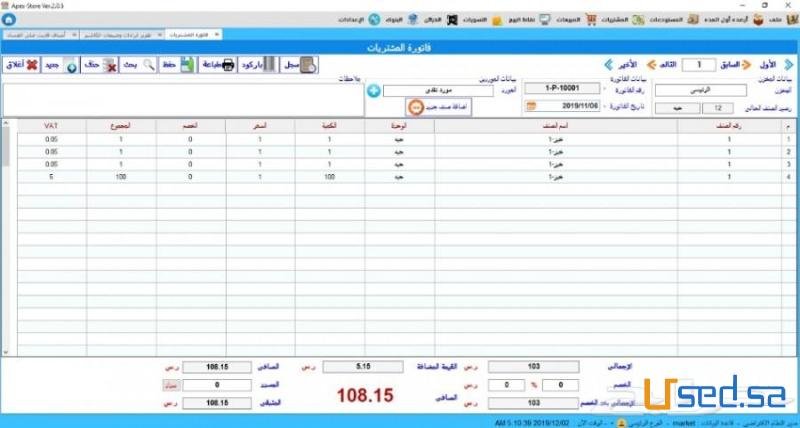Image resolution: width=800 pixels, height=428 pixels.
Task: Click the الوحدة (unit) column header
Action: [399, 127]
